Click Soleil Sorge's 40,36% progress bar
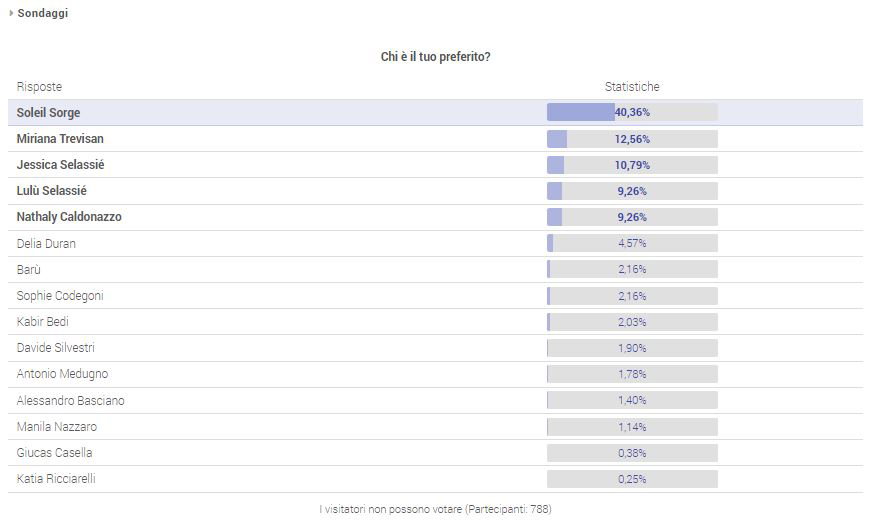The width and height of the screenshot is (870, 521). 632,113
